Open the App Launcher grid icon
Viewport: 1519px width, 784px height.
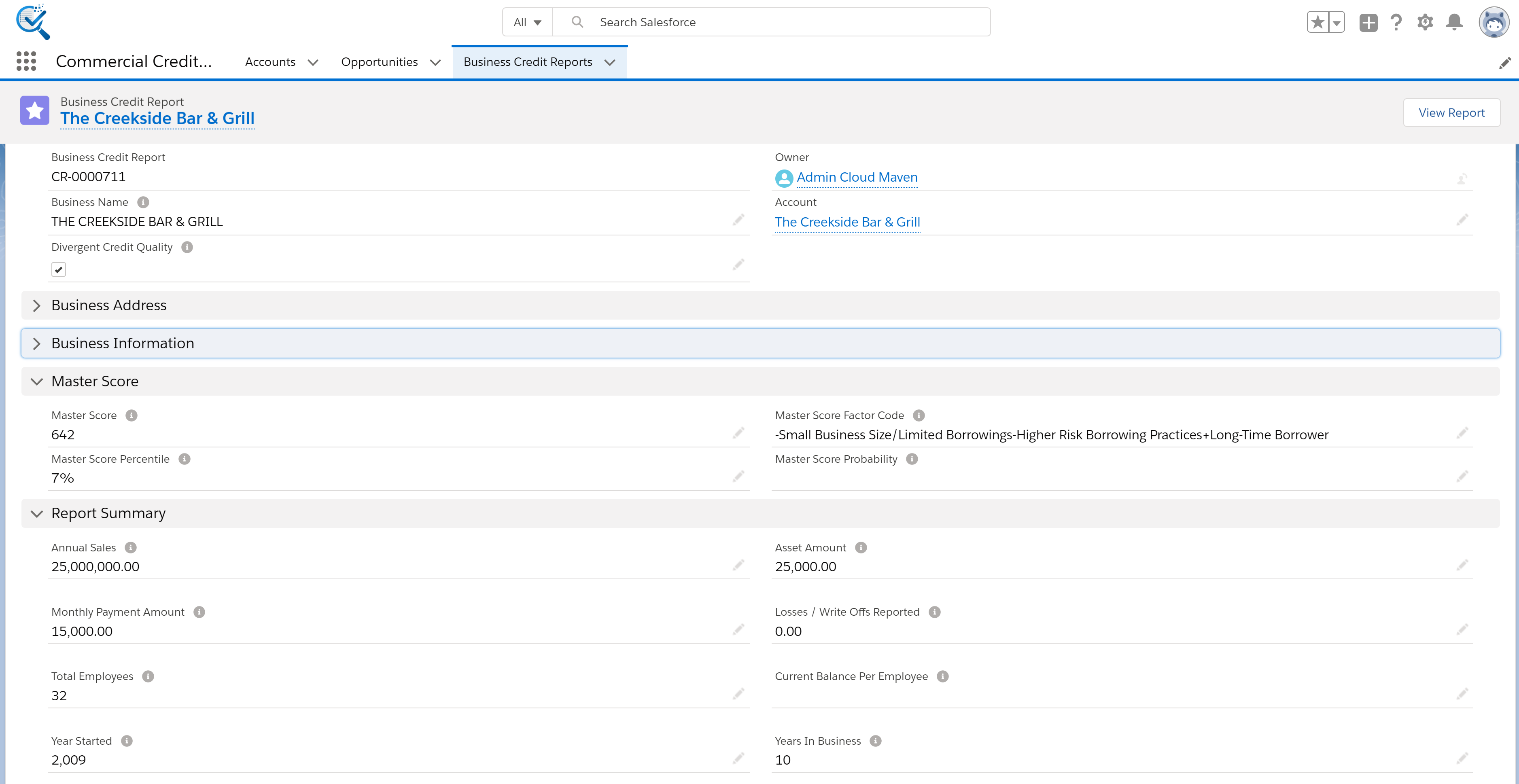tap(26, 61)
